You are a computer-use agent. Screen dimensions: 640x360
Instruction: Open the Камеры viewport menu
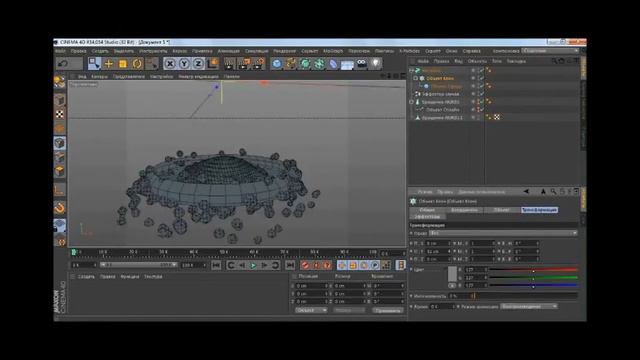click(x=99, y=76)
